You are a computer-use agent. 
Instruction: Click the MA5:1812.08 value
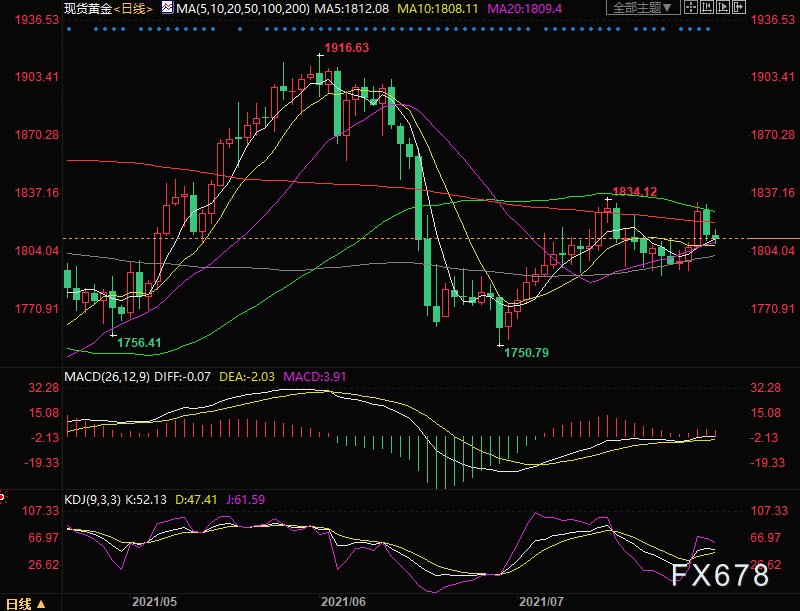pos(351,9)
